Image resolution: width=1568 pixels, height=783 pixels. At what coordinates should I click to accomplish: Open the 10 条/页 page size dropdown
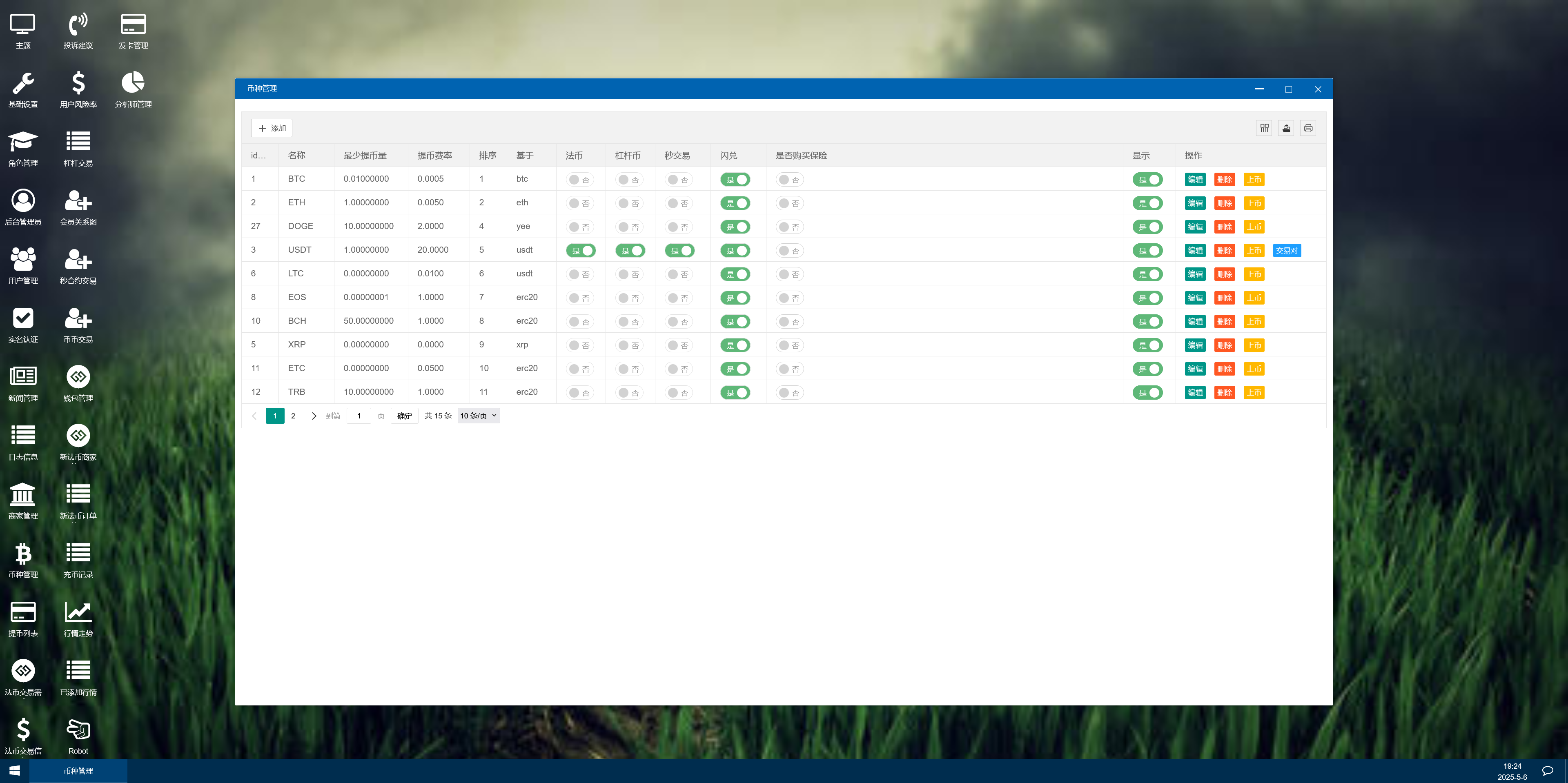pos(479,416)
